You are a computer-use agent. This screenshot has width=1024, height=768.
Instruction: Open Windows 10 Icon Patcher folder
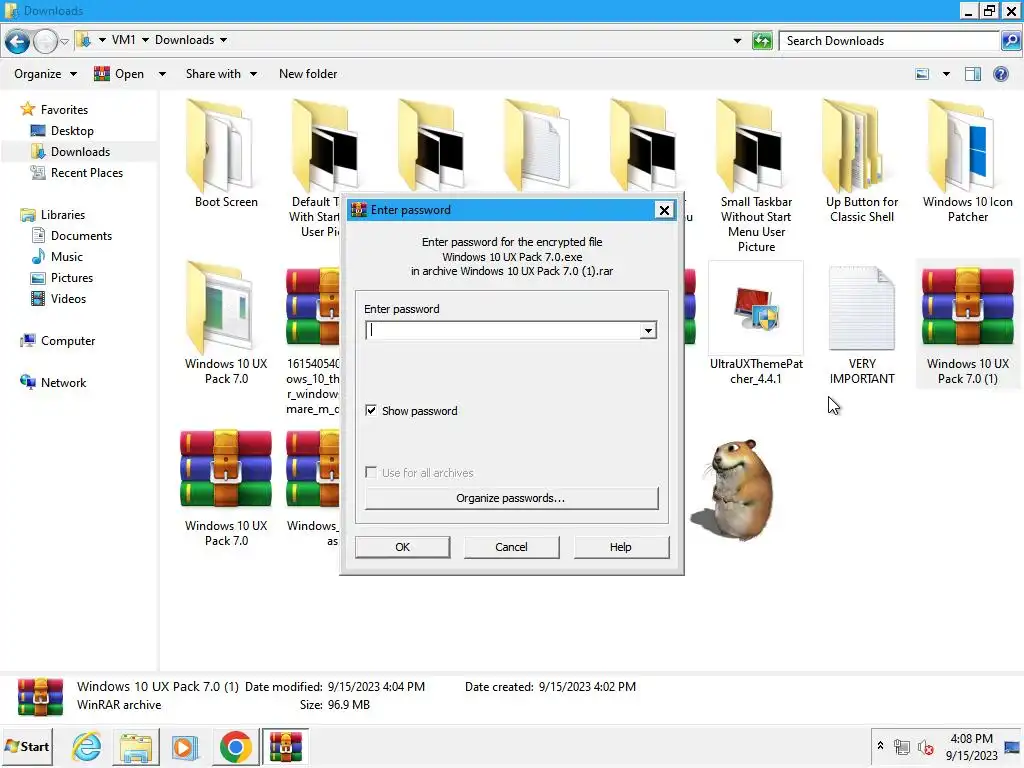click(x=967, y=161)
